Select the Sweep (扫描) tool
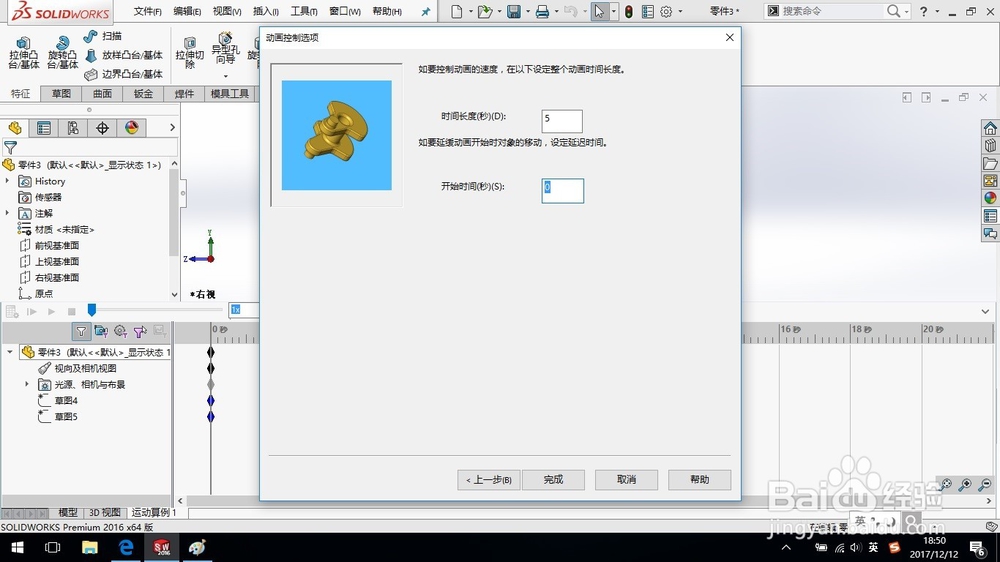 103,36
